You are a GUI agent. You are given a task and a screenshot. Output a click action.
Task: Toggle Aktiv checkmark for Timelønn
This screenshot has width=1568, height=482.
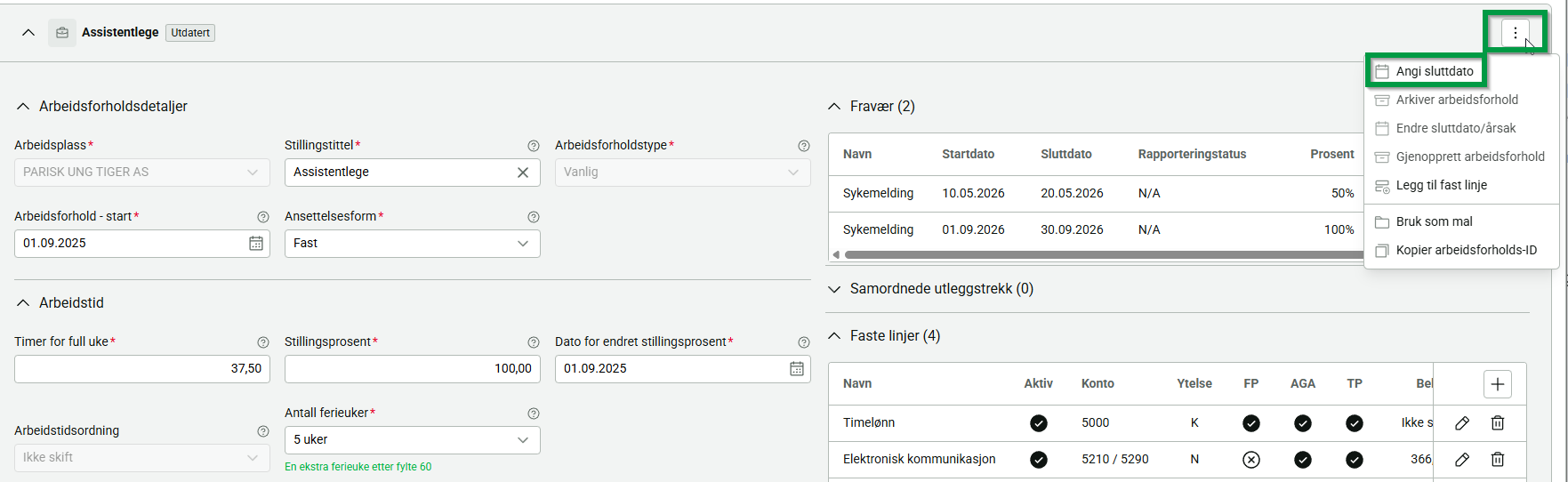tap(1039, 423)
